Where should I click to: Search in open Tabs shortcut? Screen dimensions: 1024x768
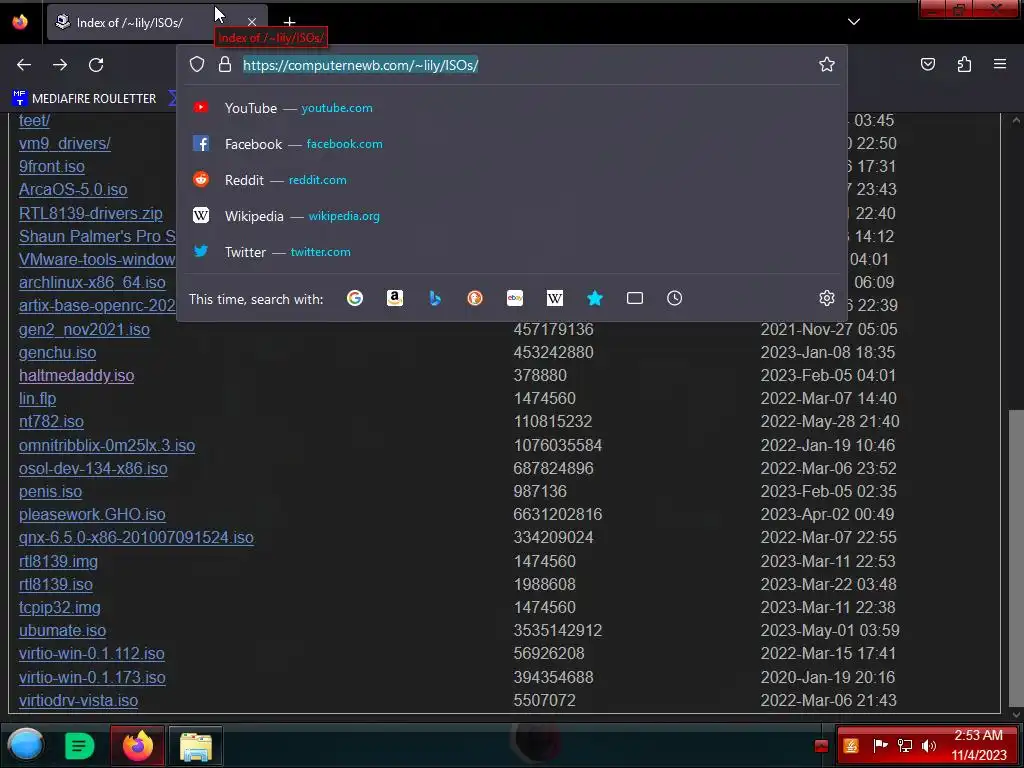pos(635,298)
